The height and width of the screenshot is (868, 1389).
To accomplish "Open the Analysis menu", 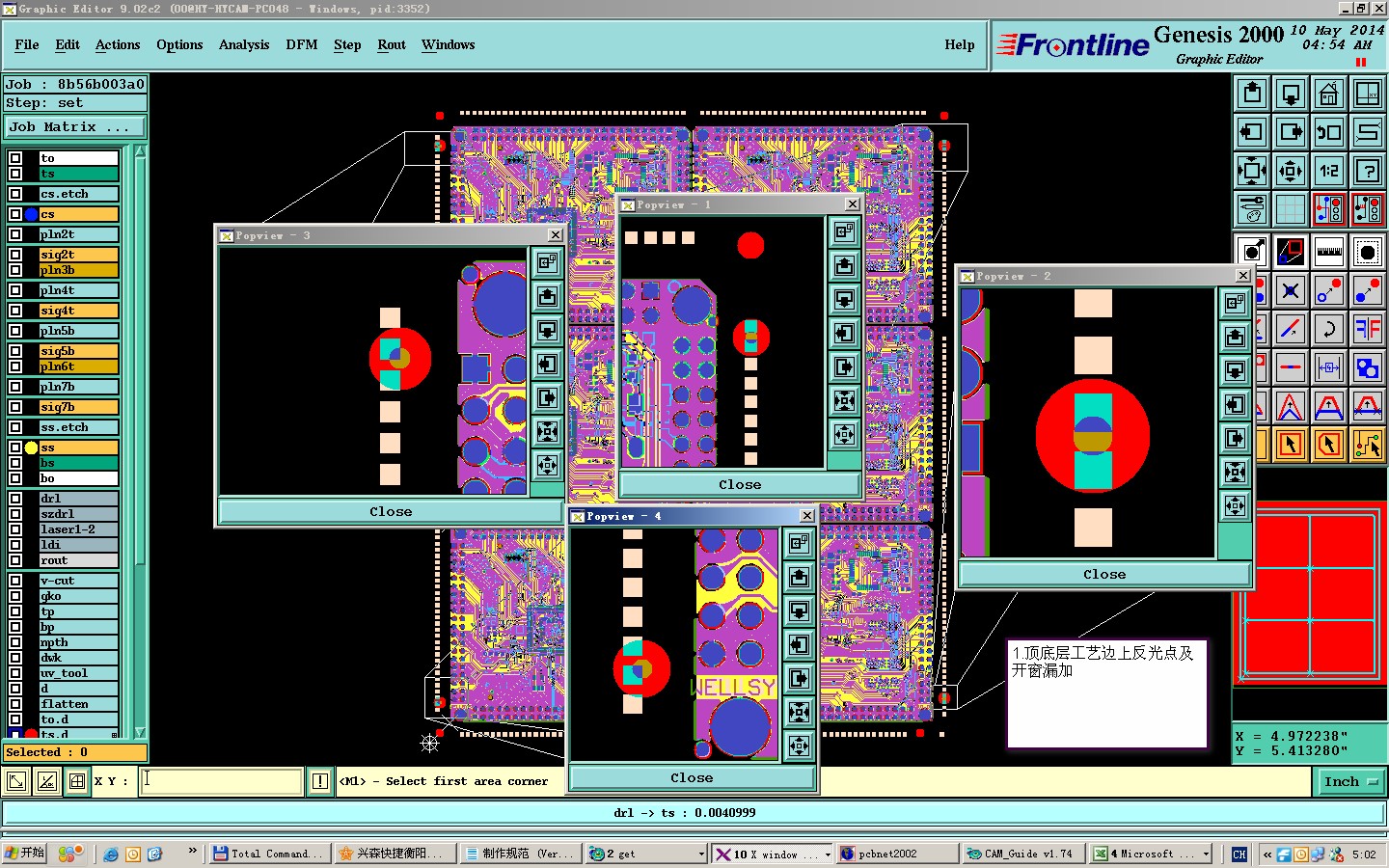I will point(244,44).
